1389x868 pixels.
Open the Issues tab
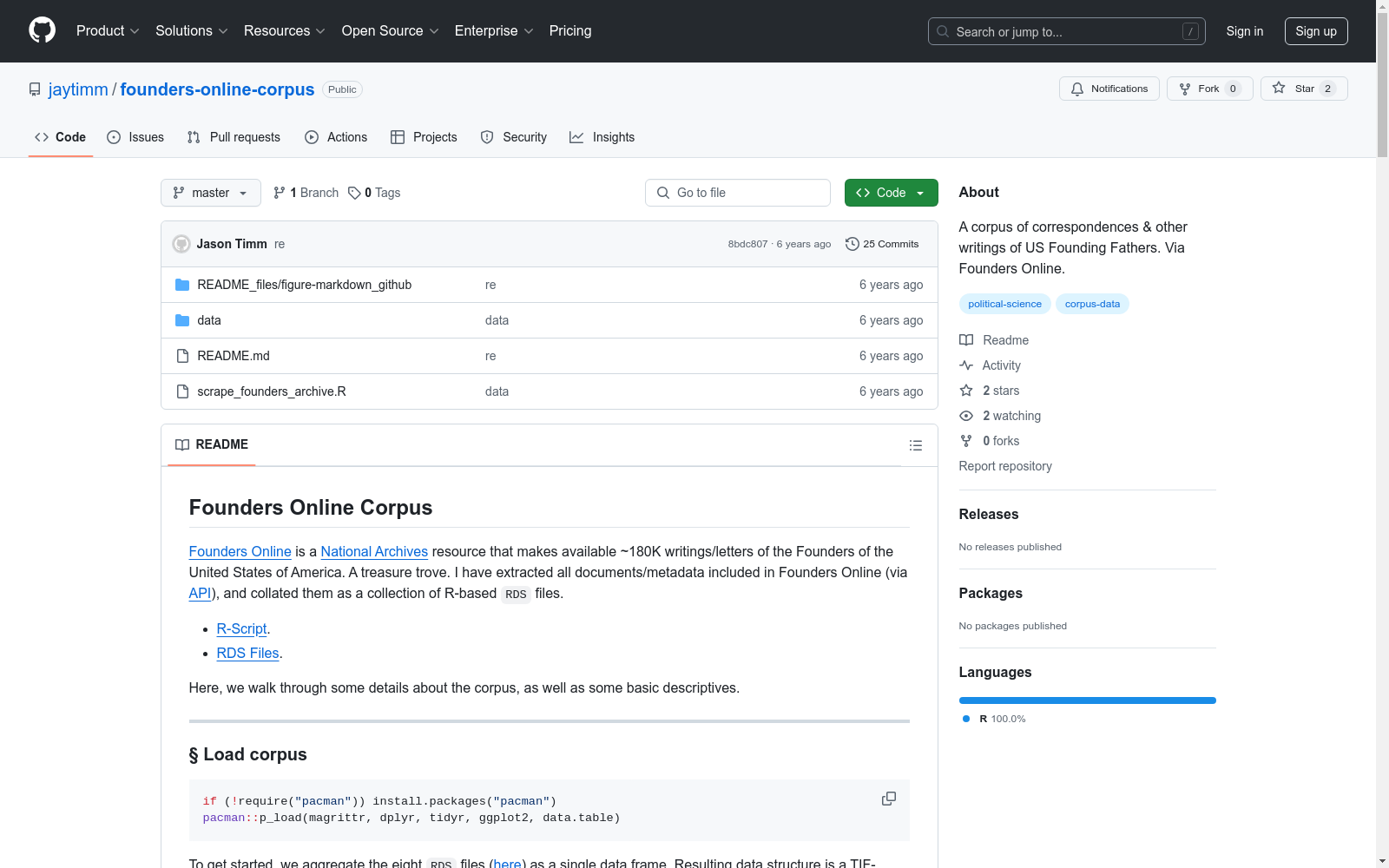tap(135, 137)
